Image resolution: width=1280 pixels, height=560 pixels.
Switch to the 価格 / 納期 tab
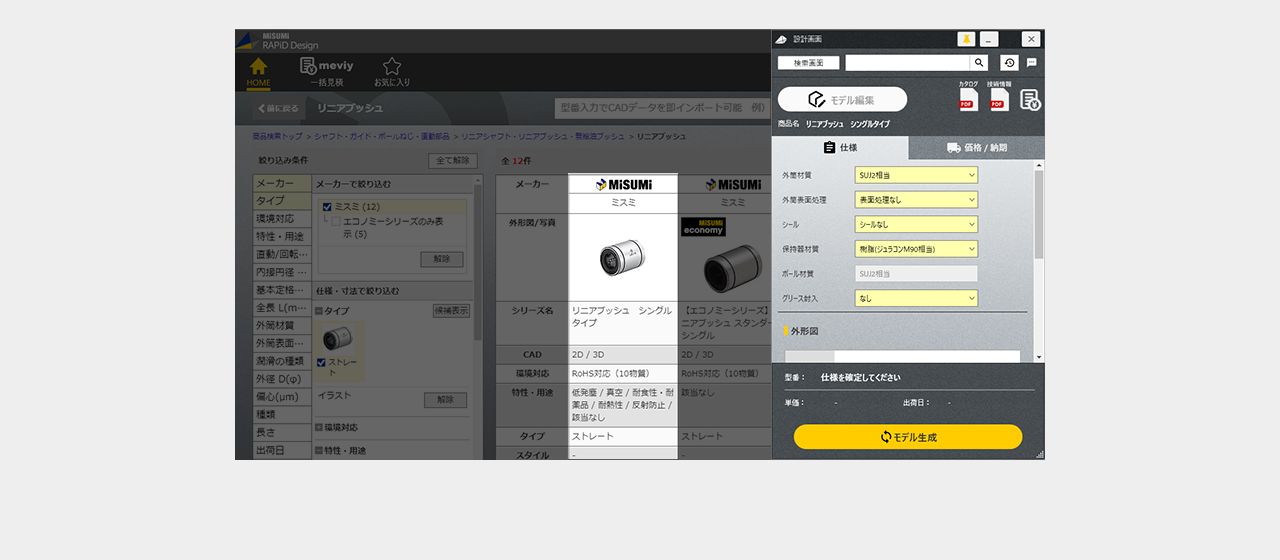(976, 148)
